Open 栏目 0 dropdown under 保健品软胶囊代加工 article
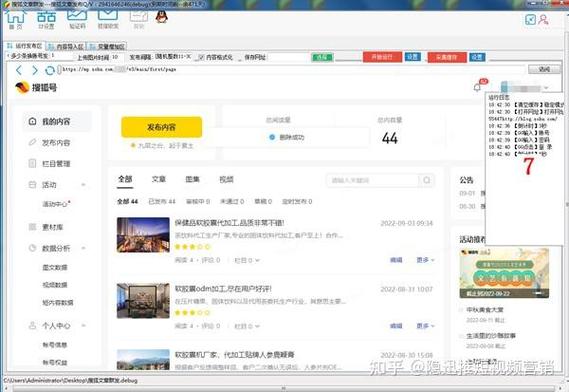 [247, 260]
